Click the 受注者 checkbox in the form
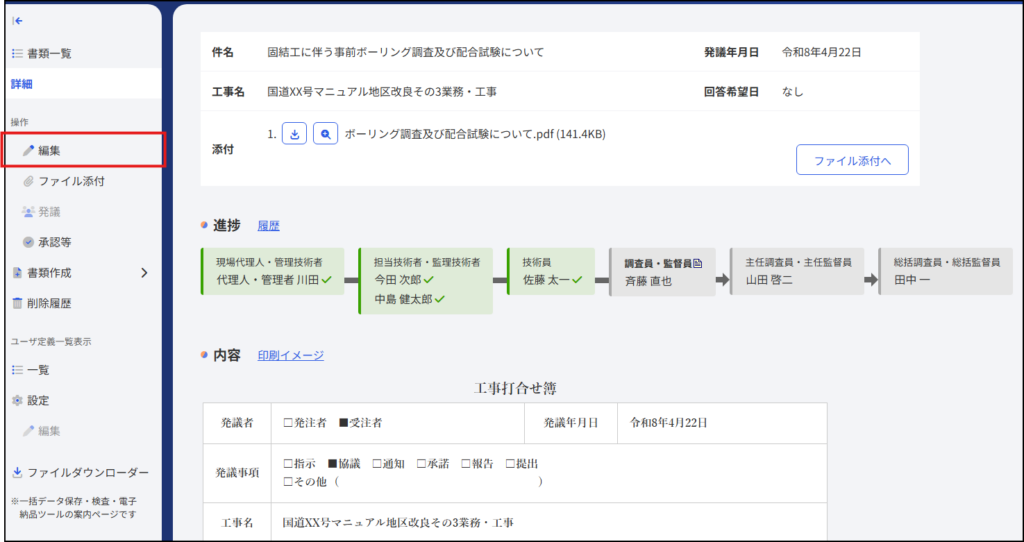 pos(344,423)
